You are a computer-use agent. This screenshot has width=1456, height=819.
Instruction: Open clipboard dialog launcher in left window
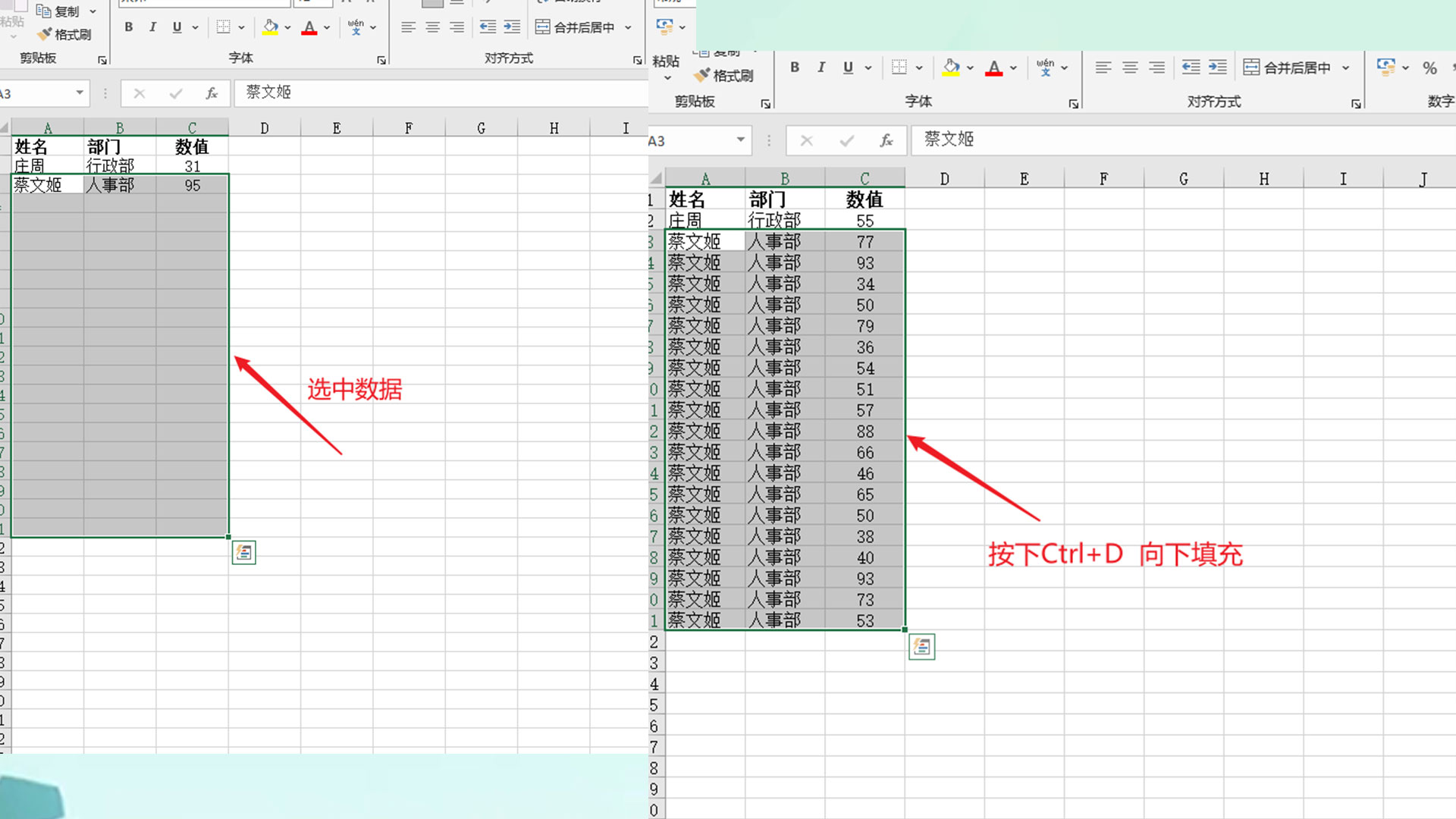click(x=102, y=60)
